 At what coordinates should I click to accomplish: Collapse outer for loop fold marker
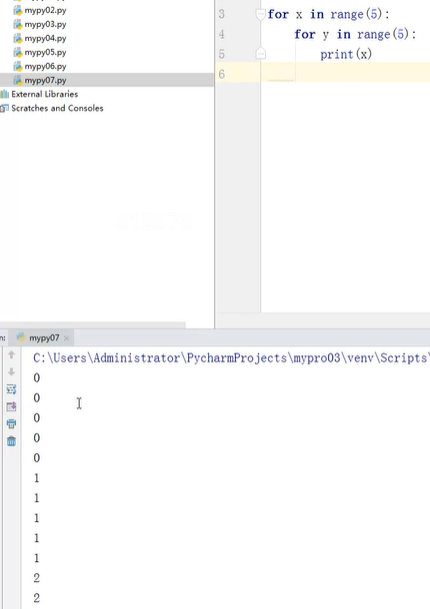(x=260, y=14)
